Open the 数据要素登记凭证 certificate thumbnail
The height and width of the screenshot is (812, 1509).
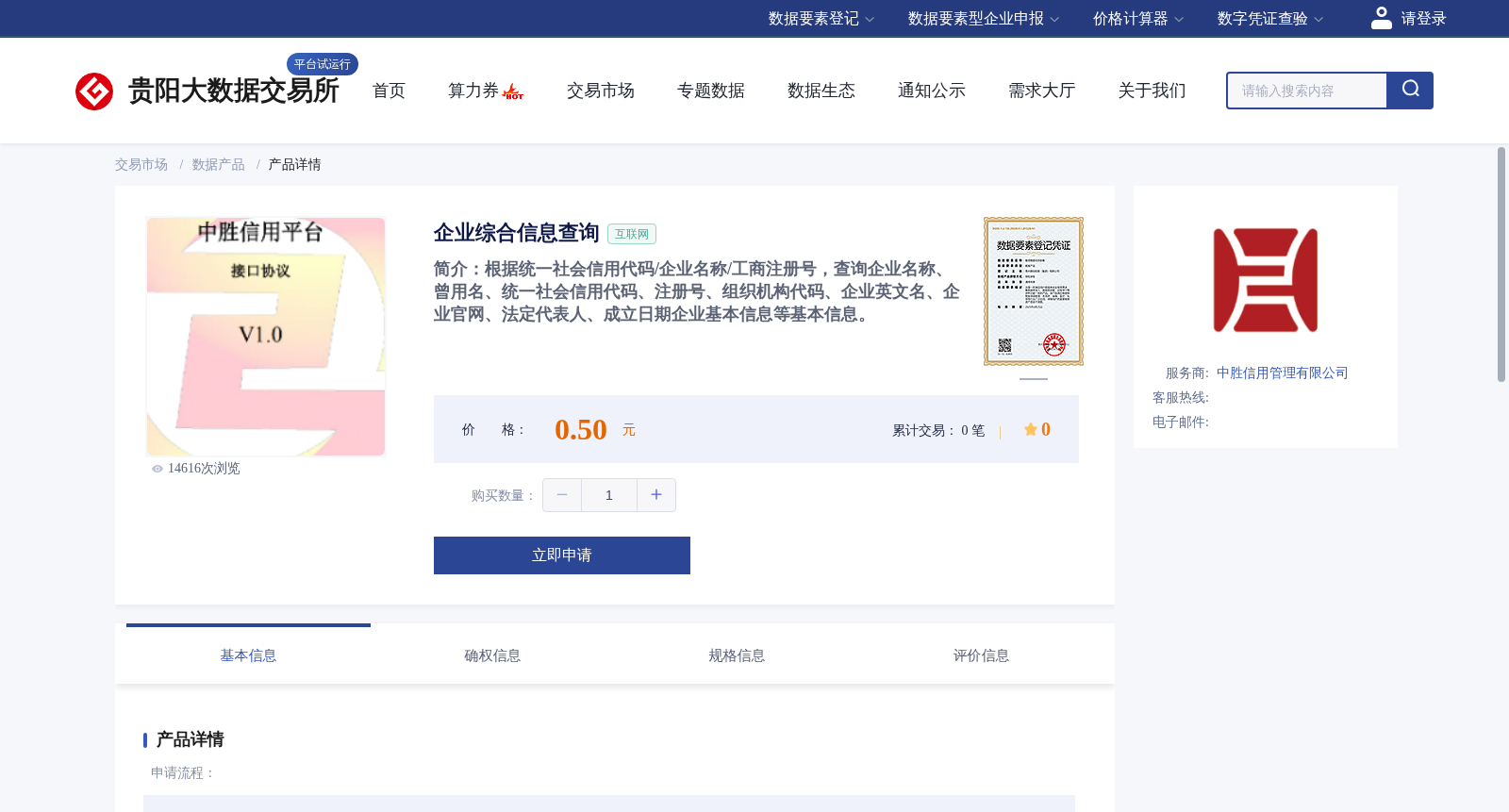1034,291
